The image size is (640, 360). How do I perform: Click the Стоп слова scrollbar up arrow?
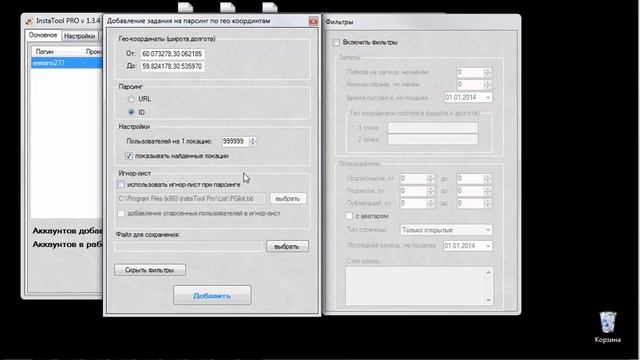489,272
